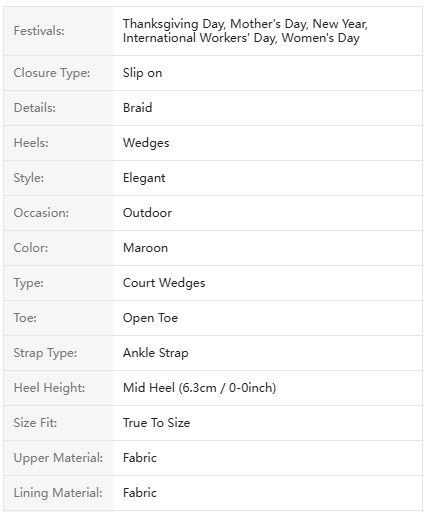Click the Heels label

pos(31,143)
